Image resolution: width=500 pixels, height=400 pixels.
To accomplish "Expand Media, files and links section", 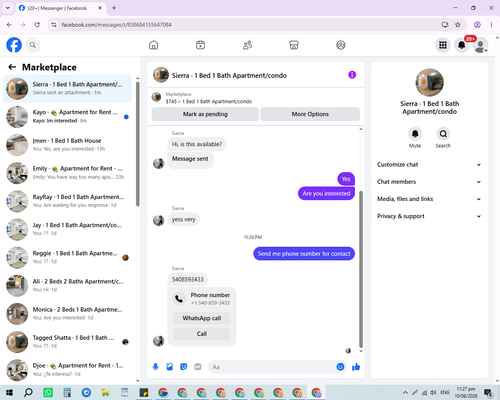I will pos(429,199).
